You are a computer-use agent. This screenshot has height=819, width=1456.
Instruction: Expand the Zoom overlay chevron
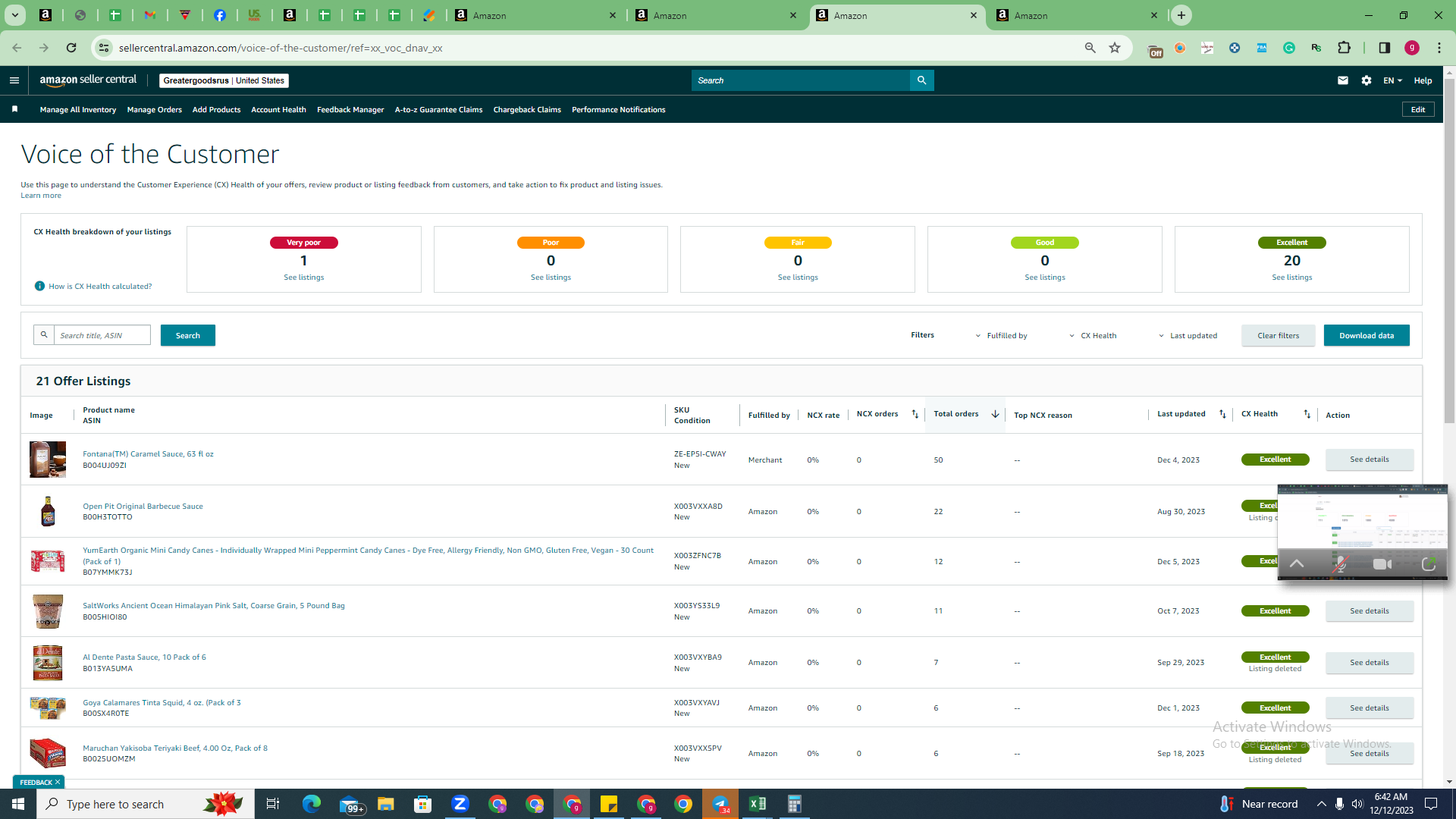point(1297,564)
